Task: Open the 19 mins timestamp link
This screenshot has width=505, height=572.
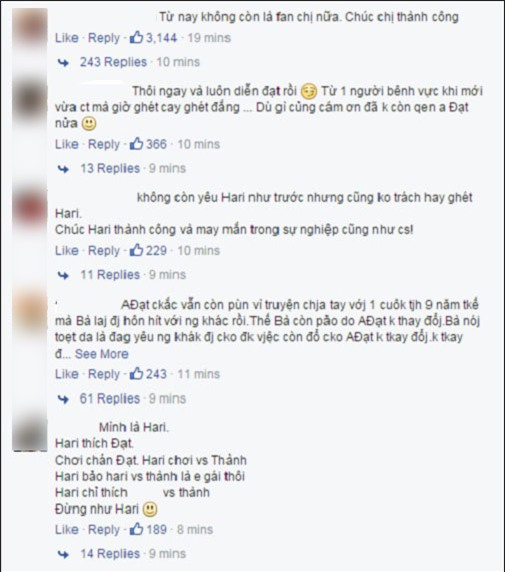Action: click(209, 38)
